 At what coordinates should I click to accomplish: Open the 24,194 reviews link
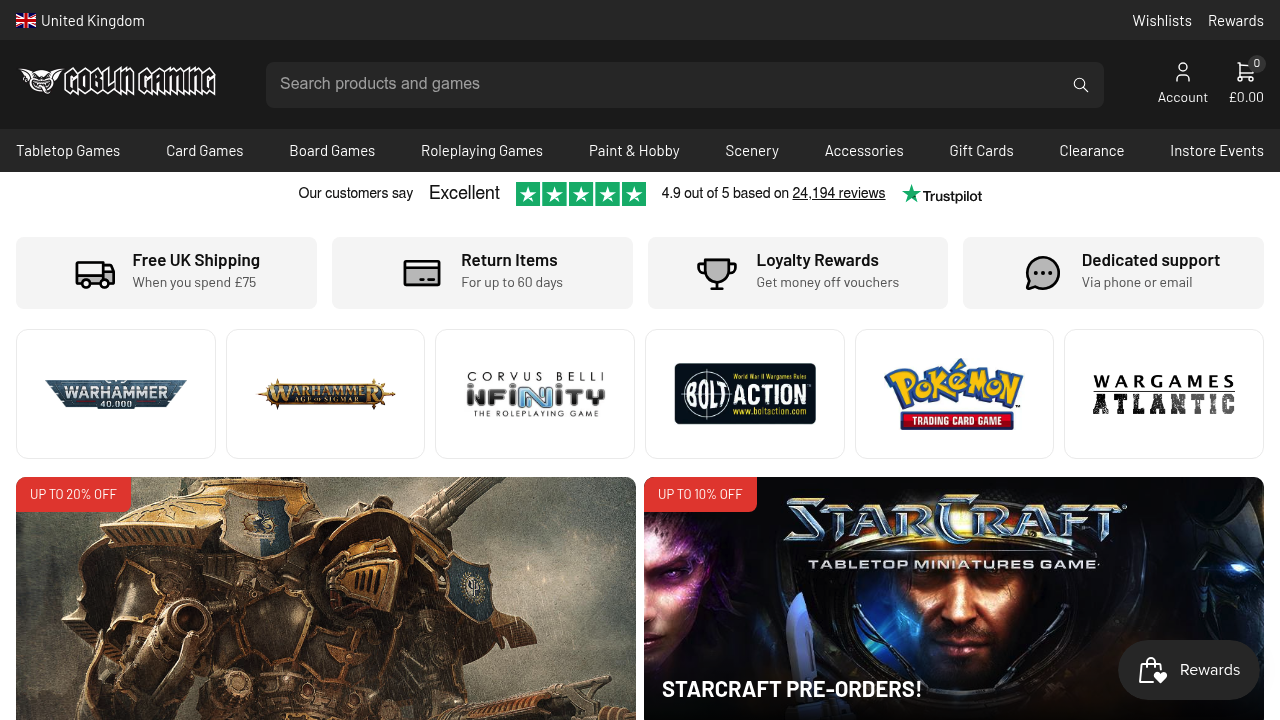pyautogui.click(x=839, y=193)
